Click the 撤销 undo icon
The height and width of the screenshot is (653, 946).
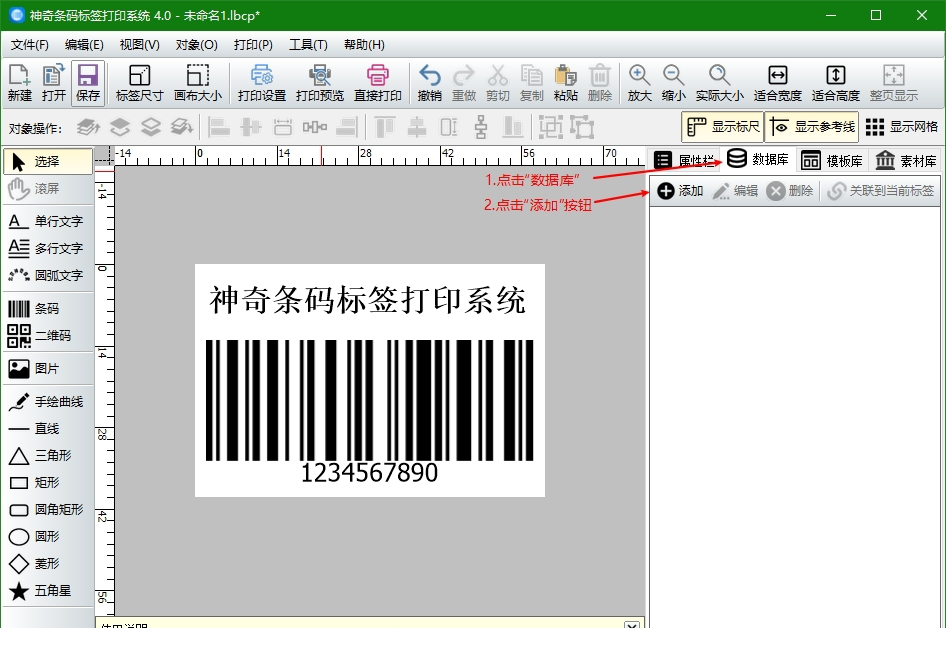(429, 83)
